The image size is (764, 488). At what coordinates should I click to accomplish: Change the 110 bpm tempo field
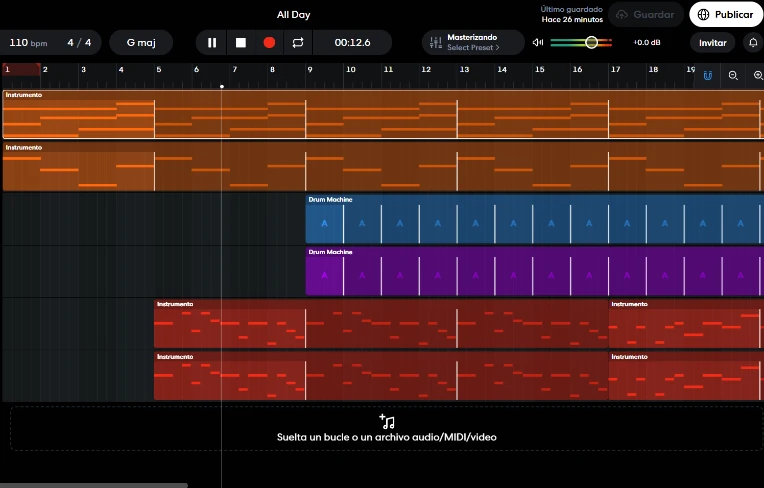pos(28,43)
